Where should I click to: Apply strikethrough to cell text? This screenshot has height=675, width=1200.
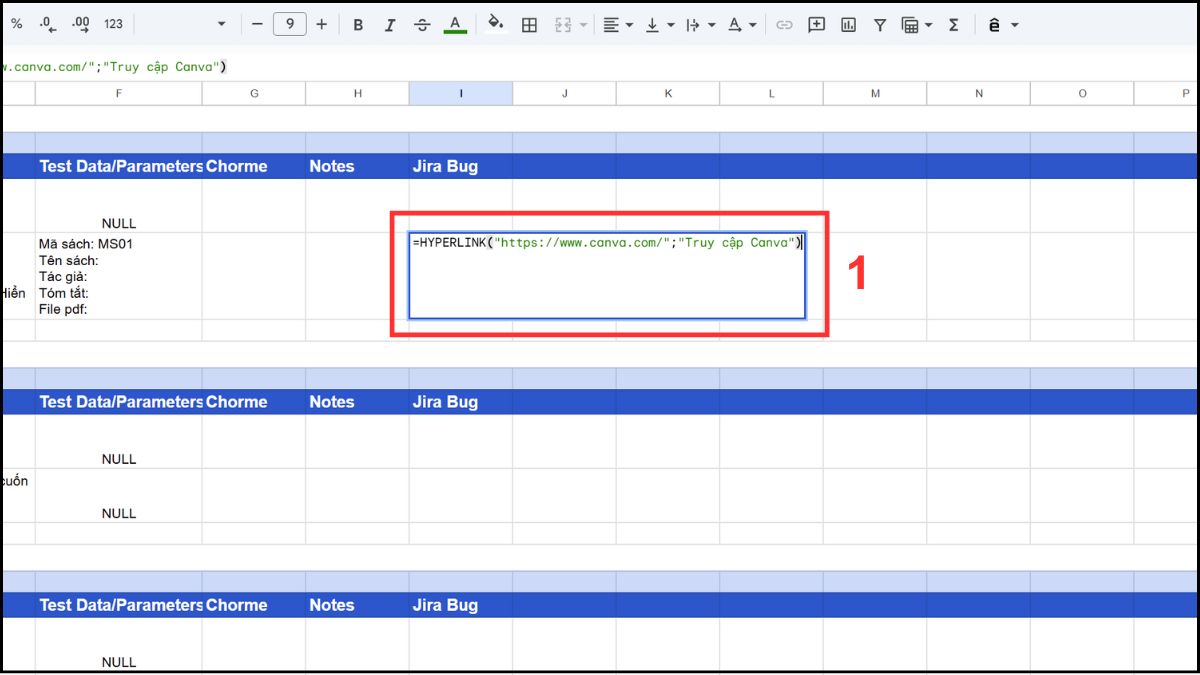point(422,24)
